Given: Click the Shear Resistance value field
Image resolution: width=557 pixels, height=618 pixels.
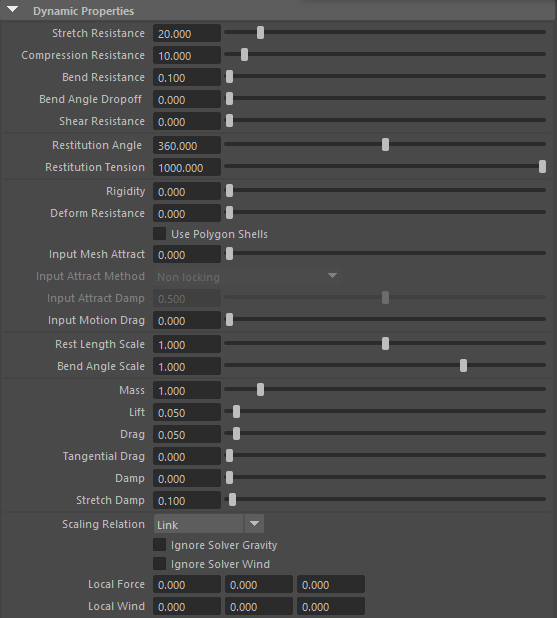Looking at the screenshot, I should 187,122.
